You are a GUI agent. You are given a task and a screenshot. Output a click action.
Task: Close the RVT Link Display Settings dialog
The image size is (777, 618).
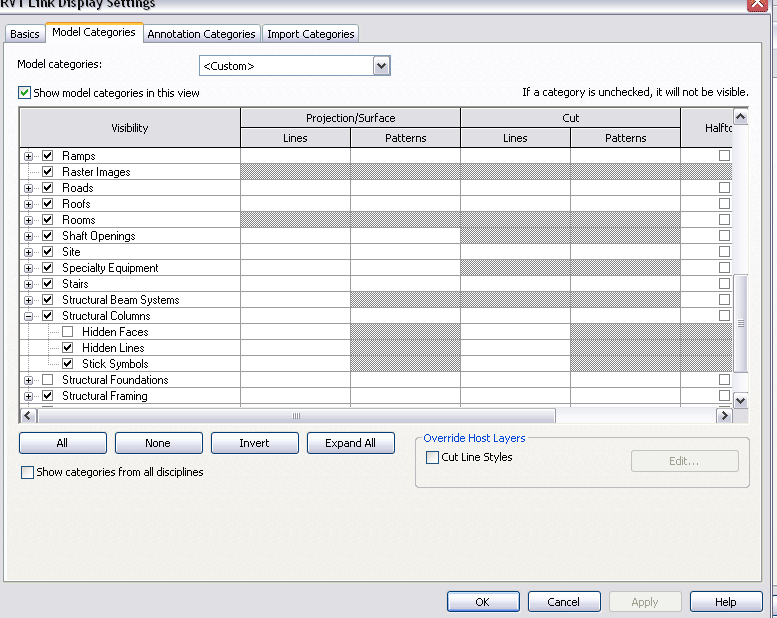tap(758, 5)
